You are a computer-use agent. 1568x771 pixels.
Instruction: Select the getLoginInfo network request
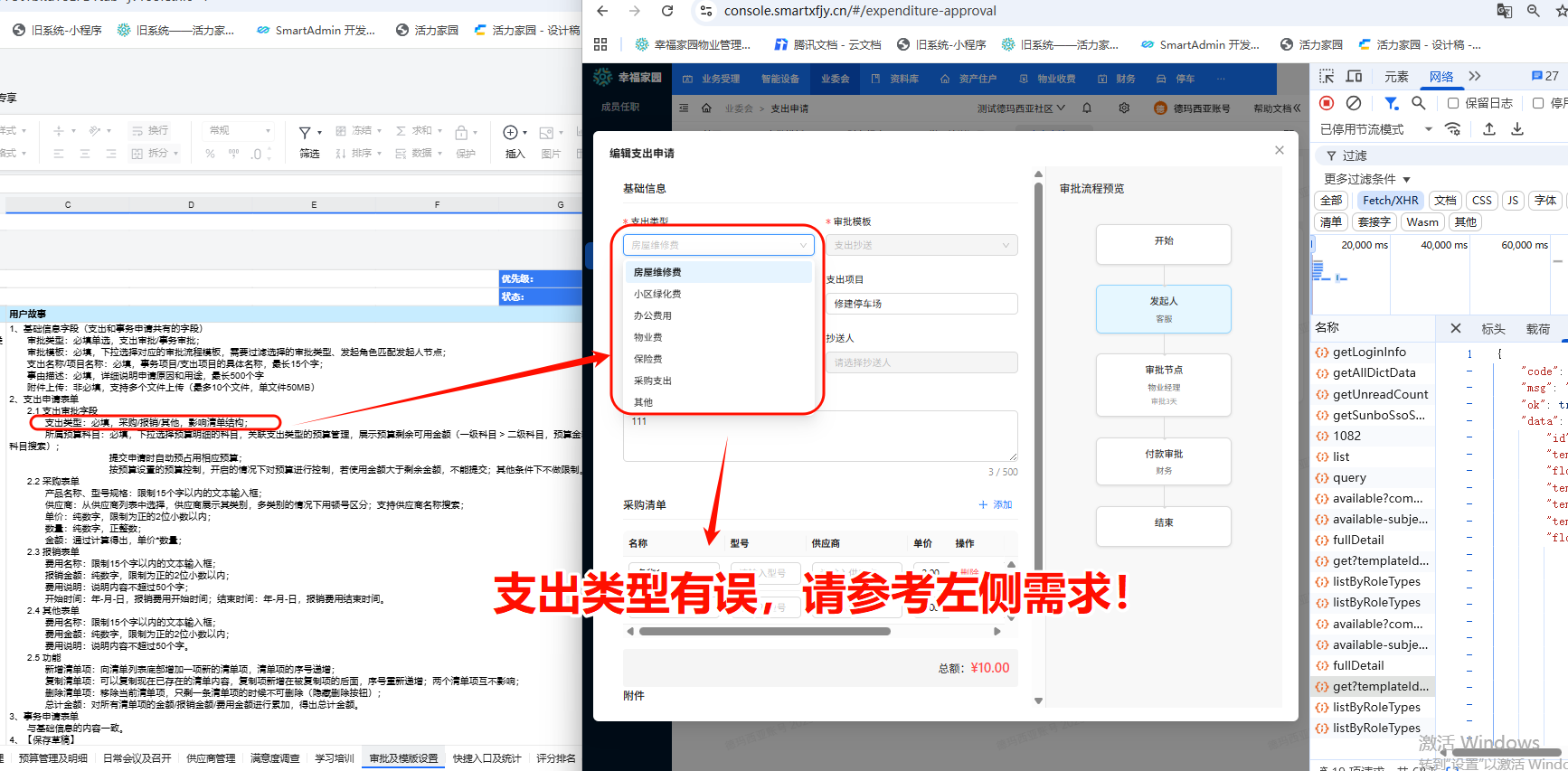pos(1369,352)
